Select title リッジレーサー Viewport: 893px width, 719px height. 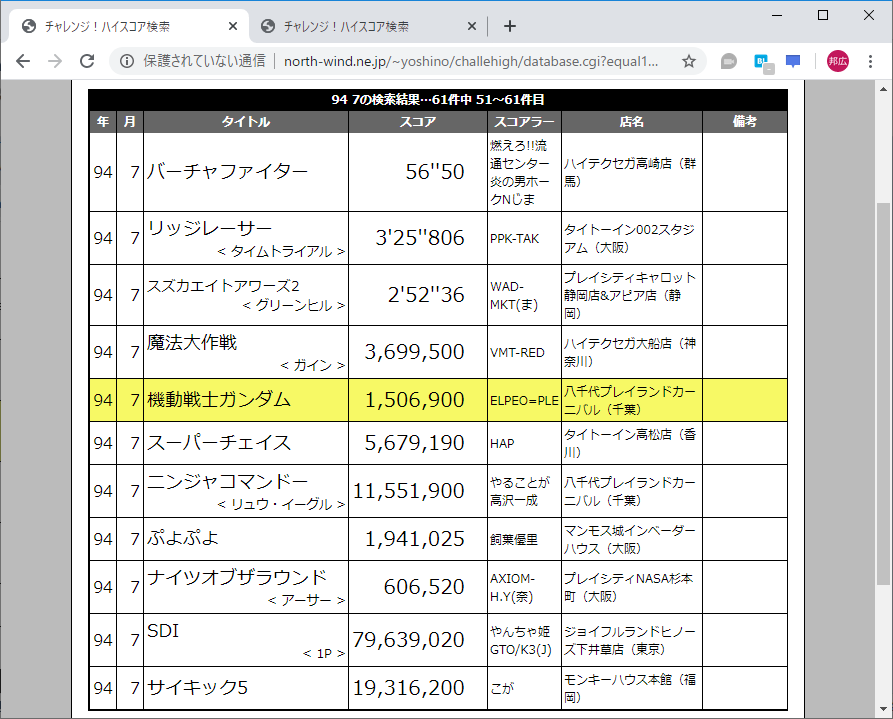click(x=210, y=228)
